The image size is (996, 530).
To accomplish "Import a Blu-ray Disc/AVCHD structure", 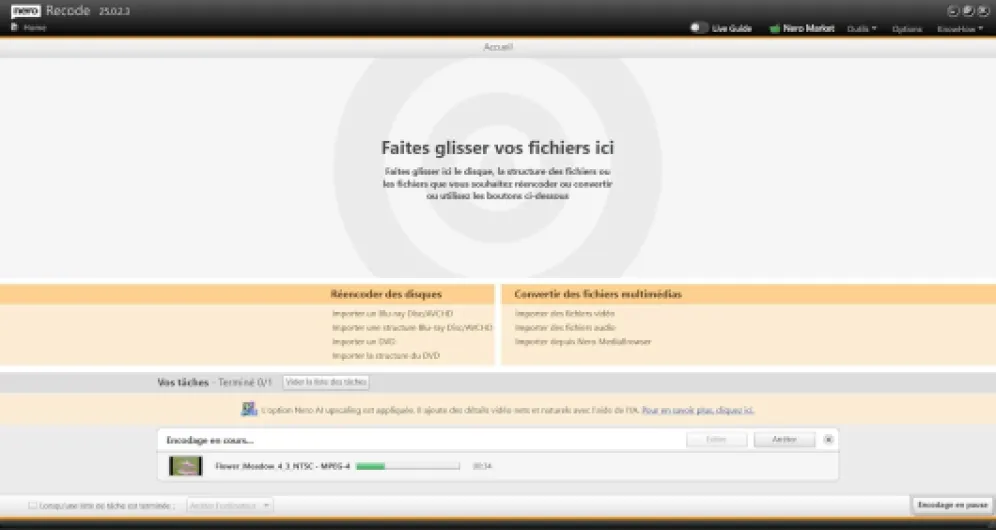I will [412, 327].
